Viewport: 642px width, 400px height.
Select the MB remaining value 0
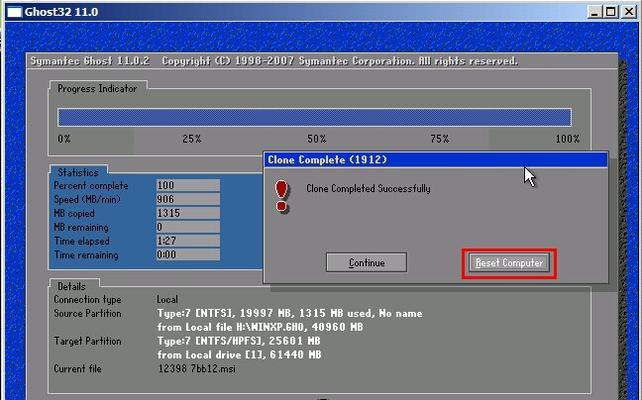pos(188,227)
